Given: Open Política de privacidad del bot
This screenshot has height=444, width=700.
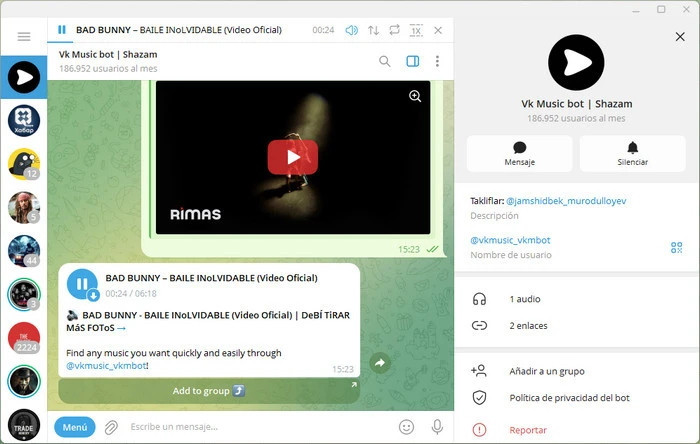Looking at the screenshot, I should click(576, 398).
